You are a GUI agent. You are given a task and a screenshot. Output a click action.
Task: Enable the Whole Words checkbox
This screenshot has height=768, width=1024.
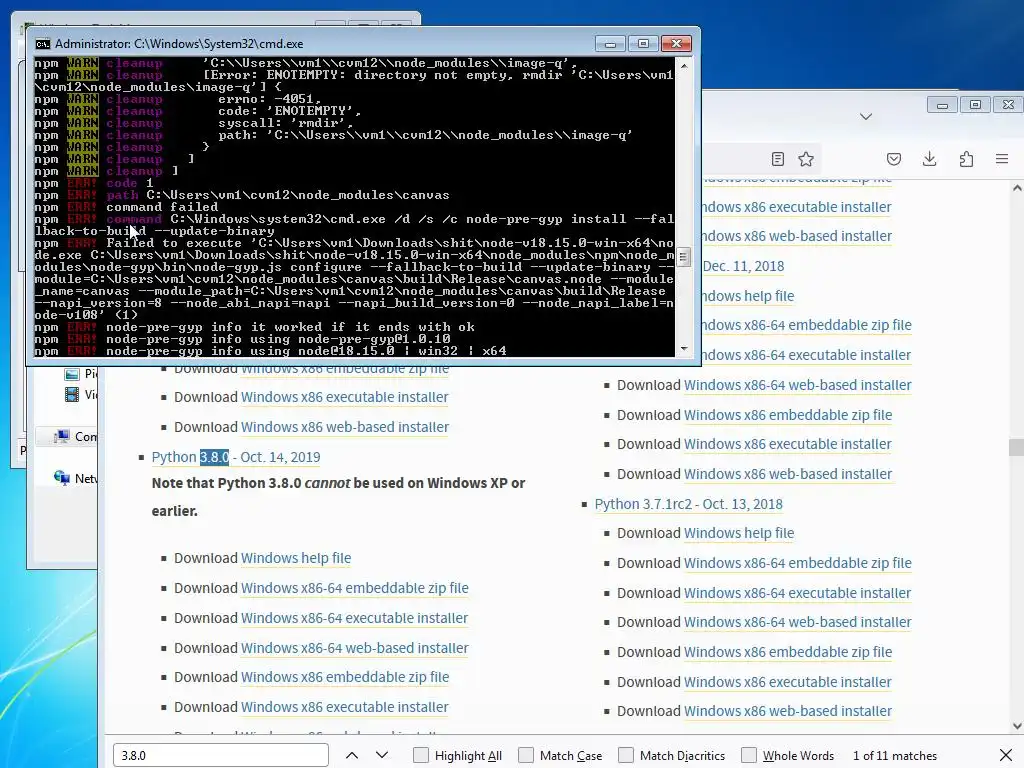(x=749, y=755)
